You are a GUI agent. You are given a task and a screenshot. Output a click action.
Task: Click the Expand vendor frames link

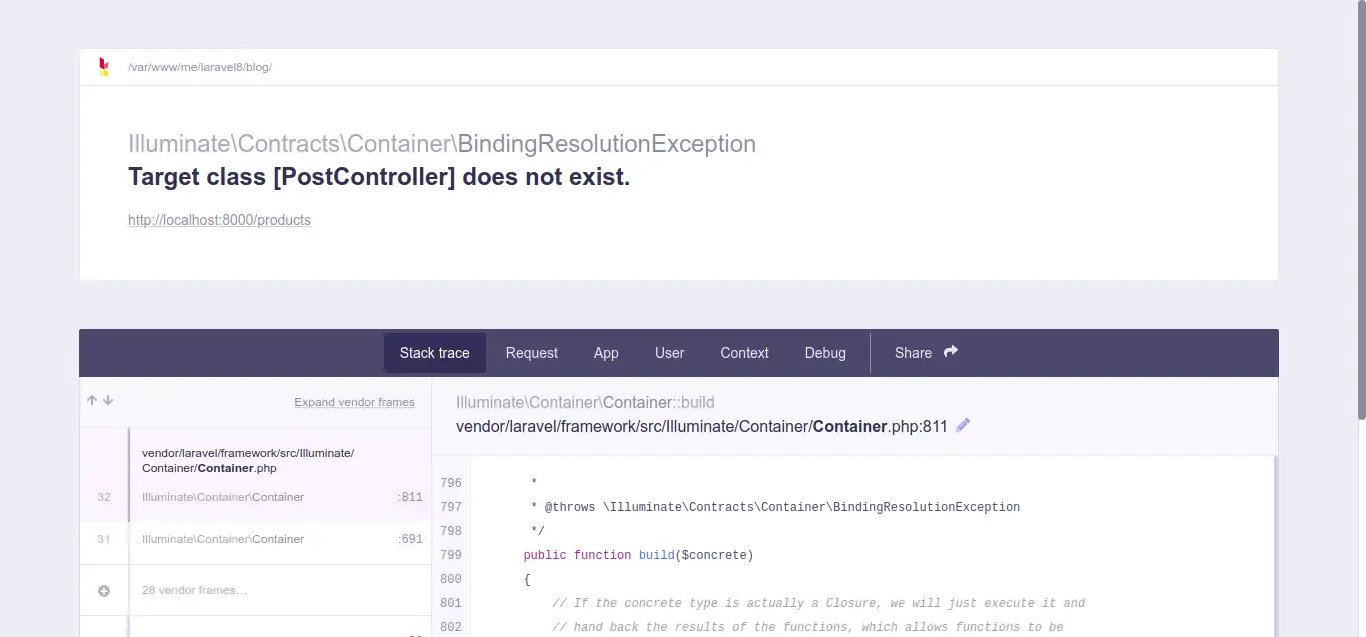point(354,402)
